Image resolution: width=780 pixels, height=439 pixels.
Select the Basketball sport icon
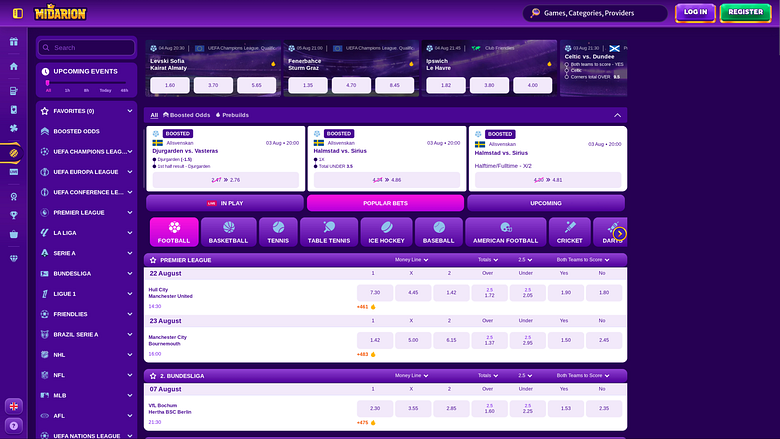pyautogui.click(x=228, y=232)
